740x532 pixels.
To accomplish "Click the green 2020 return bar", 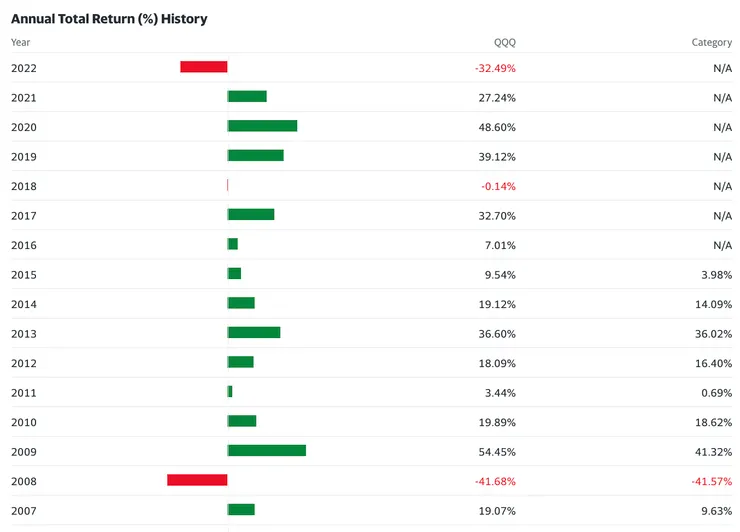I will point(263,126).
